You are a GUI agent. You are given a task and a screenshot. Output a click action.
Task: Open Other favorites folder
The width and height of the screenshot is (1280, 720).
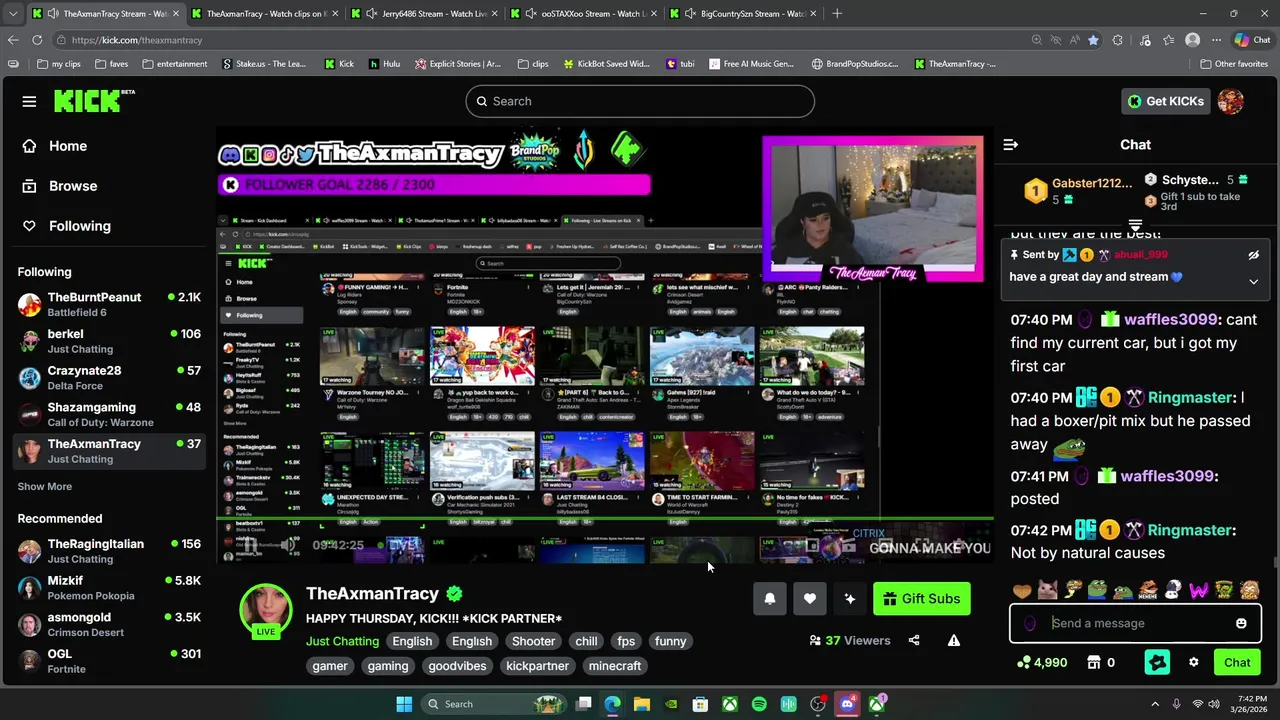(1233, 64)
